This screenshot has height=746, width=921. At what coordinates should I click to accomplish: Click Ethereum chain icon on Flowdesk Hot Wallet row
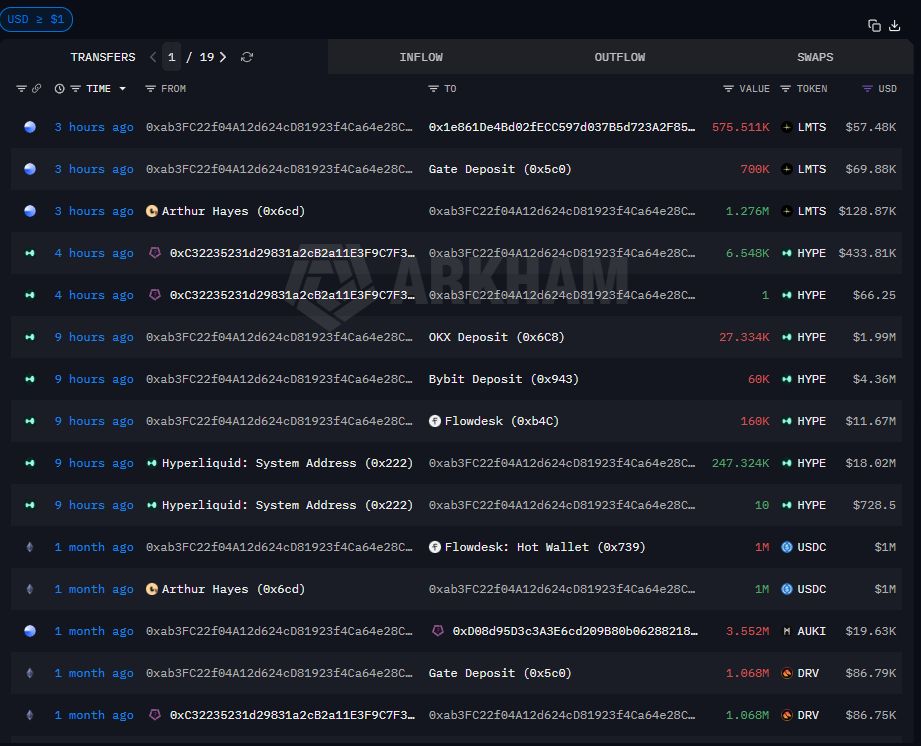click(x=30, y=547)
